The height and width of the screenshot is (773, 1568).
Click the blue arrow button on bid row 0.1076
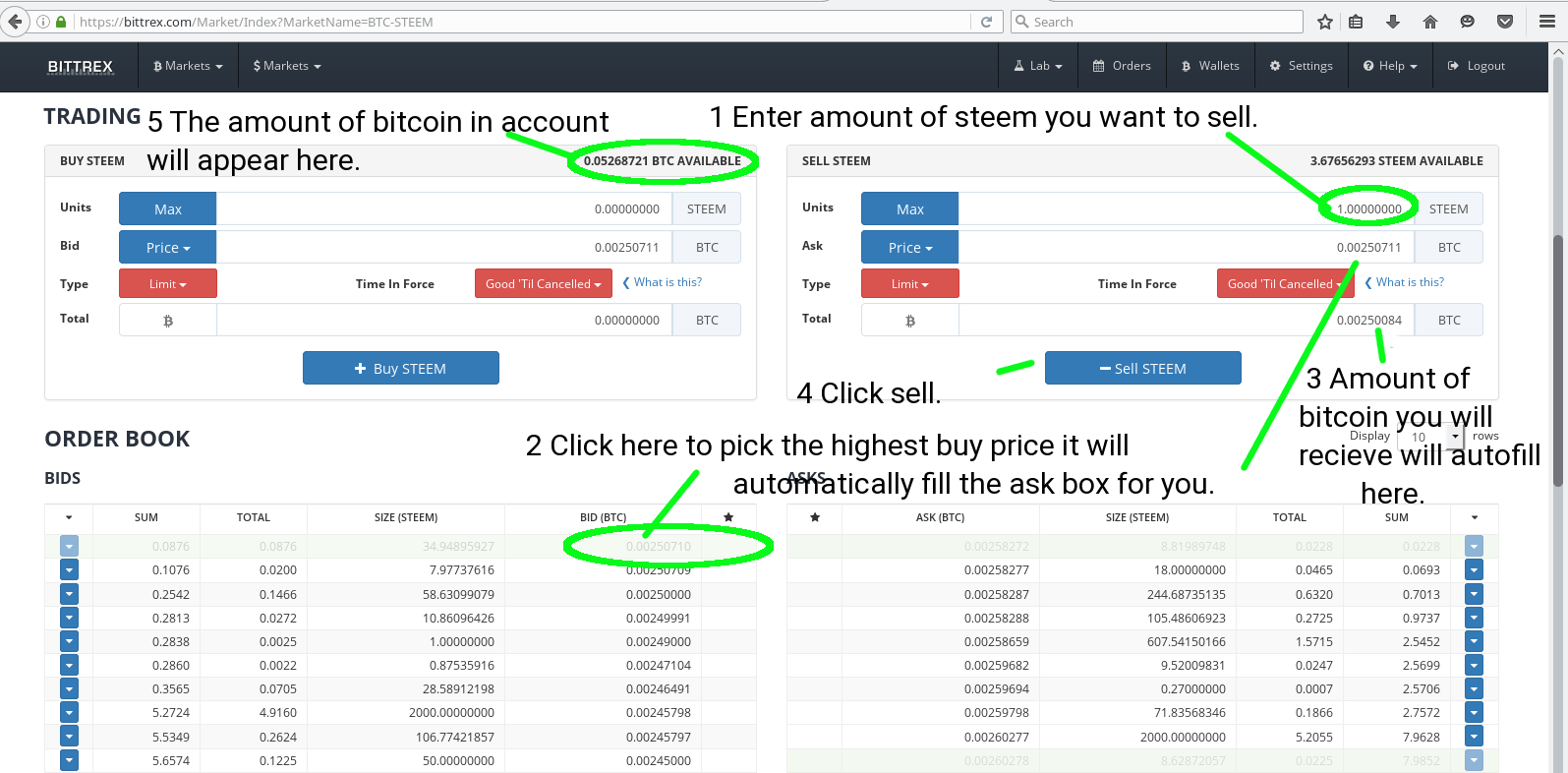[69, 569]
